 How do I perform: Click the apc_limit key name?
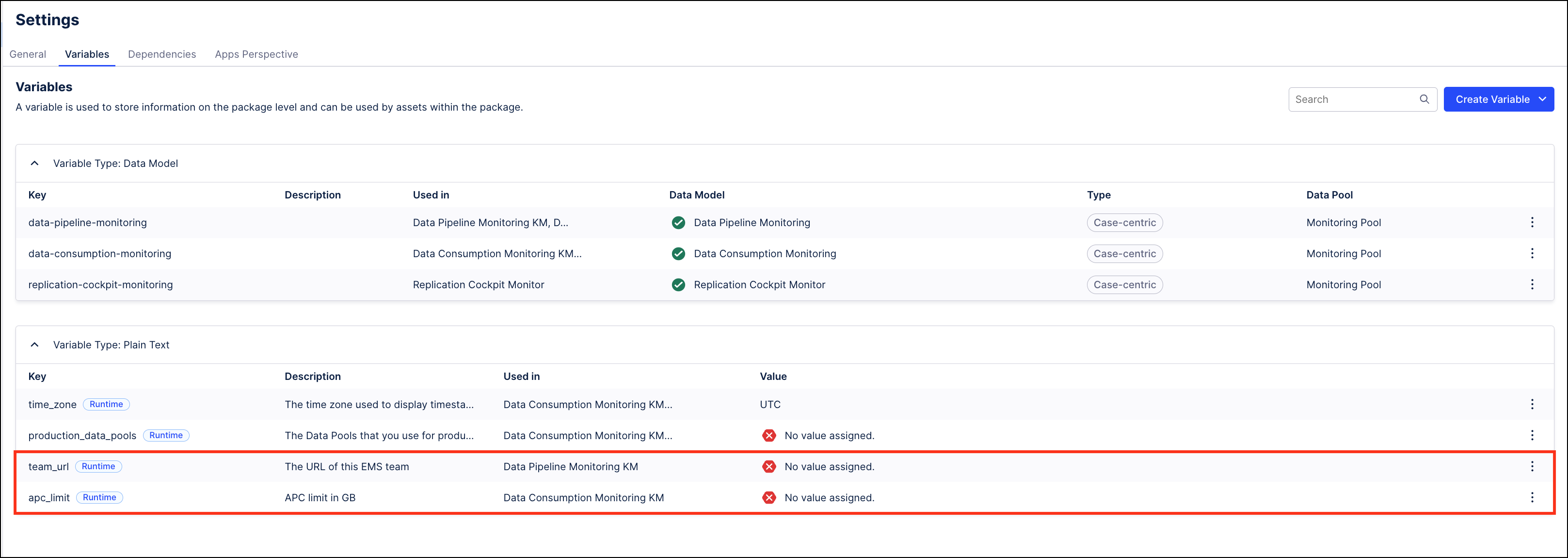coord(48,498)
